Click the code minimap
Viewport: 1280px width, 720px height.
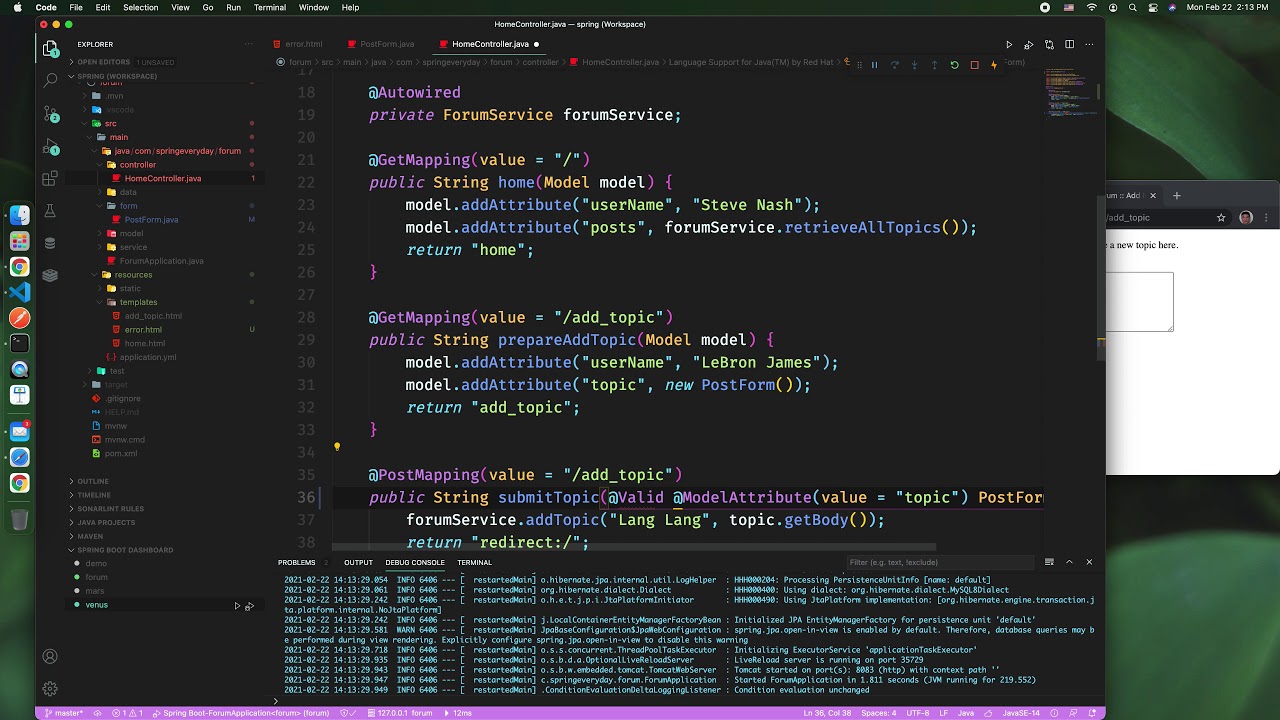pyautogui.click(x=1069, y=92)
